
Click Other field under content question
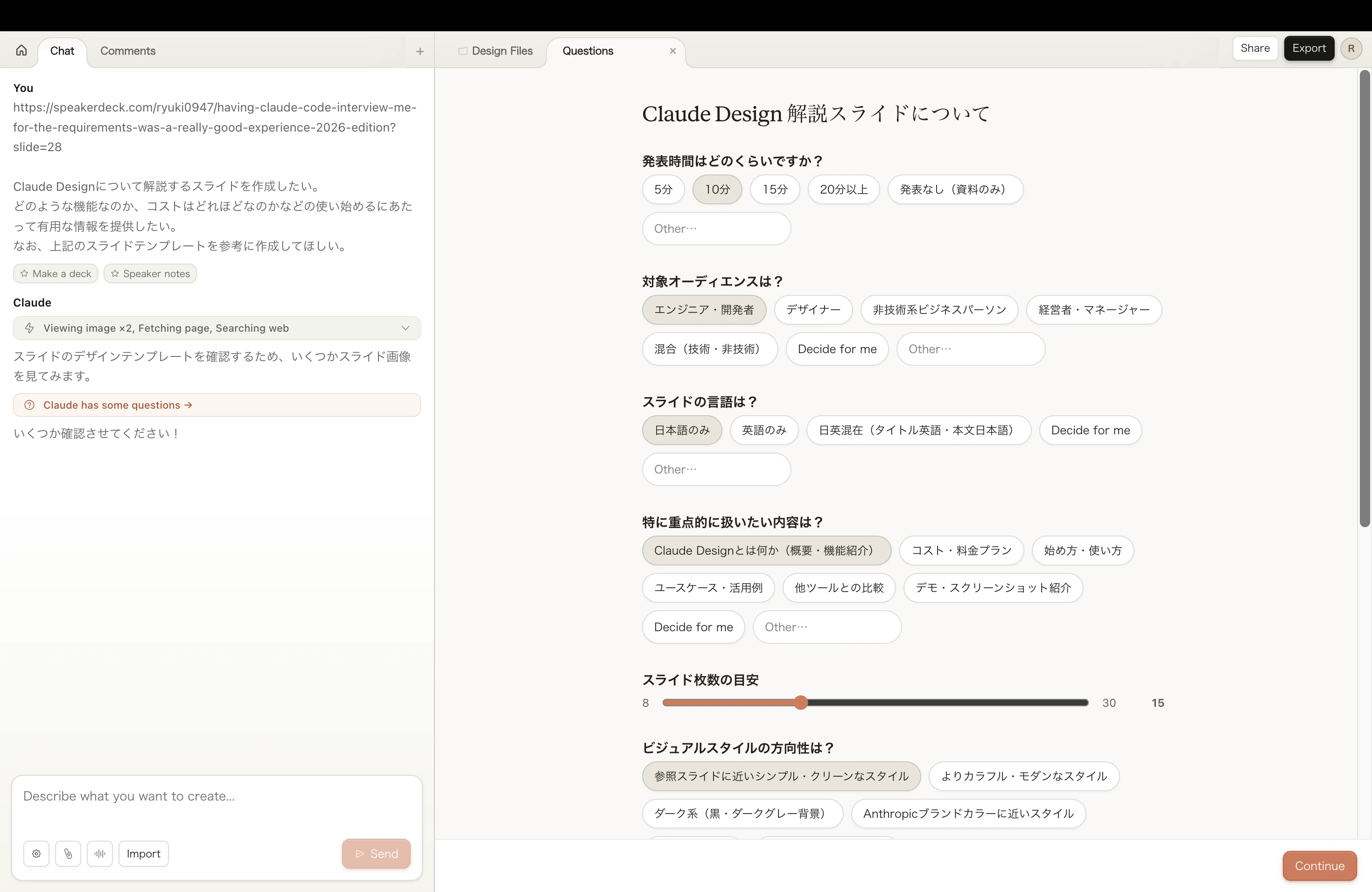[826, 627]
